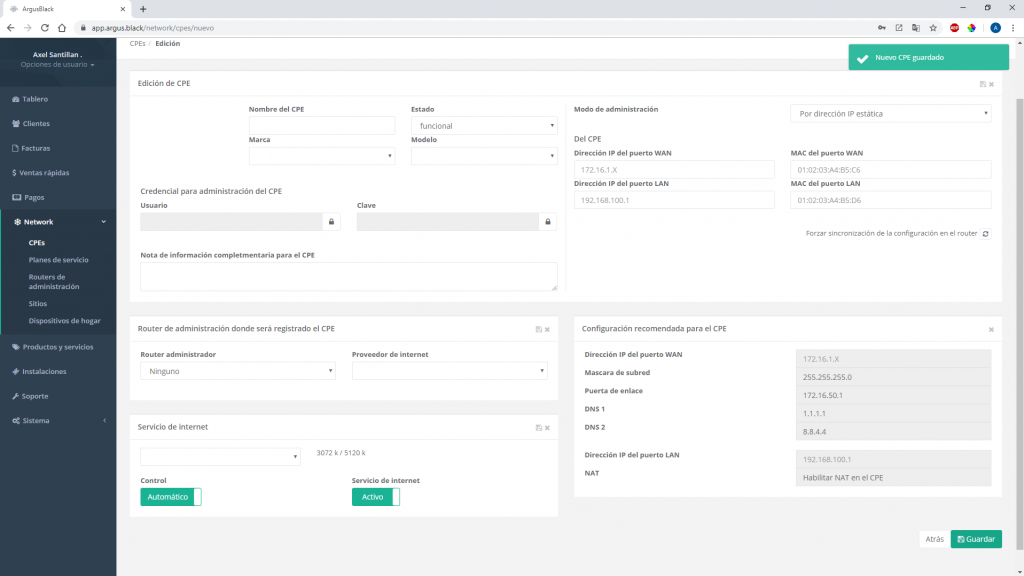Click the lock icon beside Usuario
Screen dimensions: 1024x576
331,221
